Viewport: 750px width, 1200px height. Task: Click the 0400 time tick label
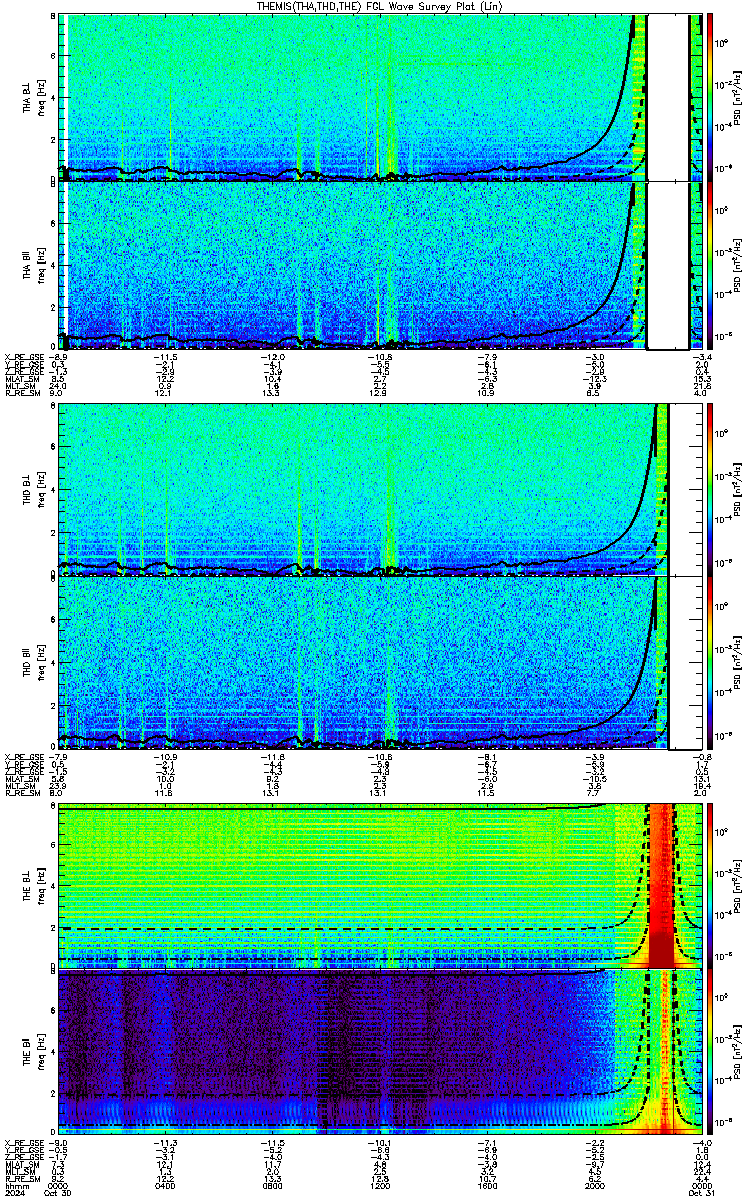pos(166,1184)
